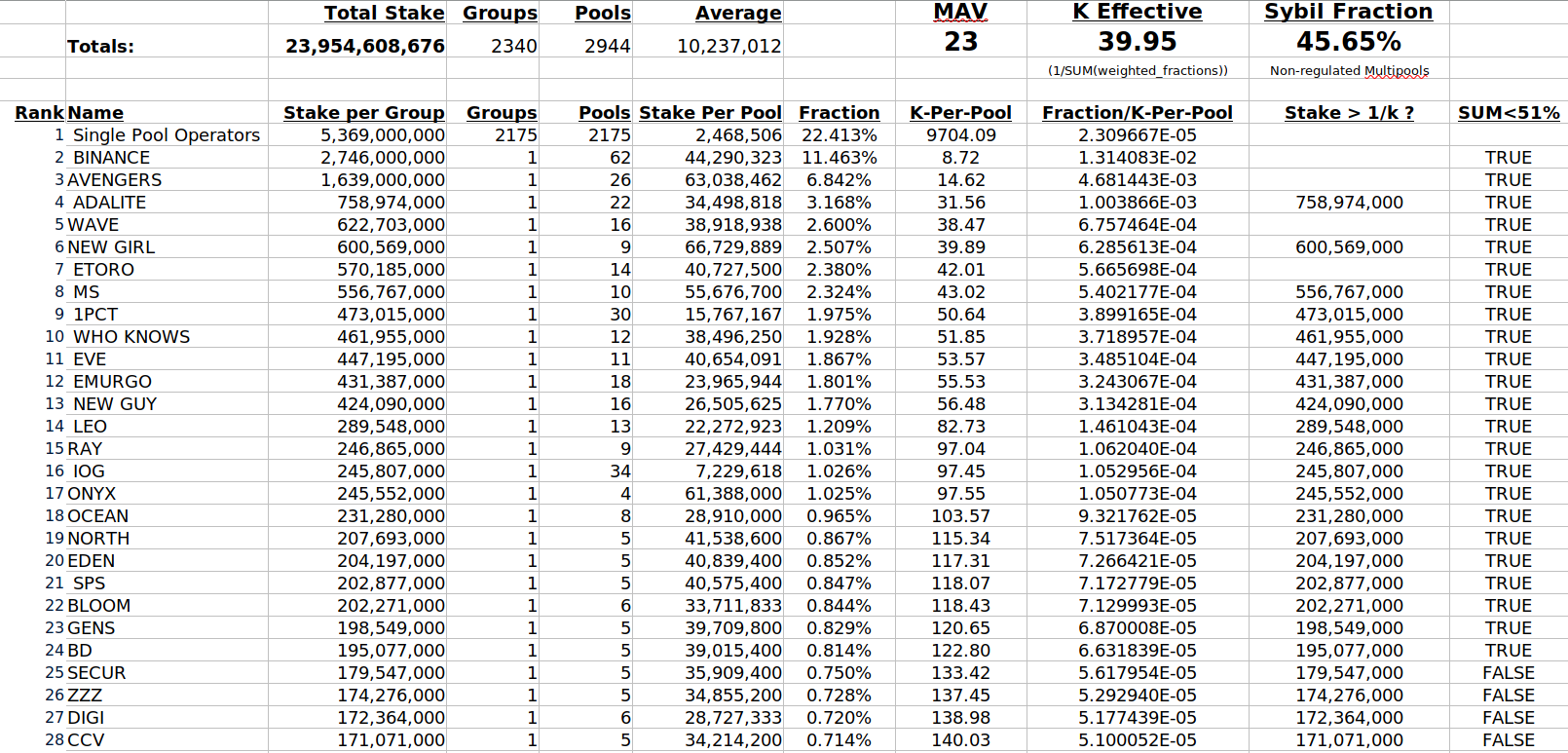Screen dimensions: 1568x753
Task: Select the Name column header
Action: (95, 113)
